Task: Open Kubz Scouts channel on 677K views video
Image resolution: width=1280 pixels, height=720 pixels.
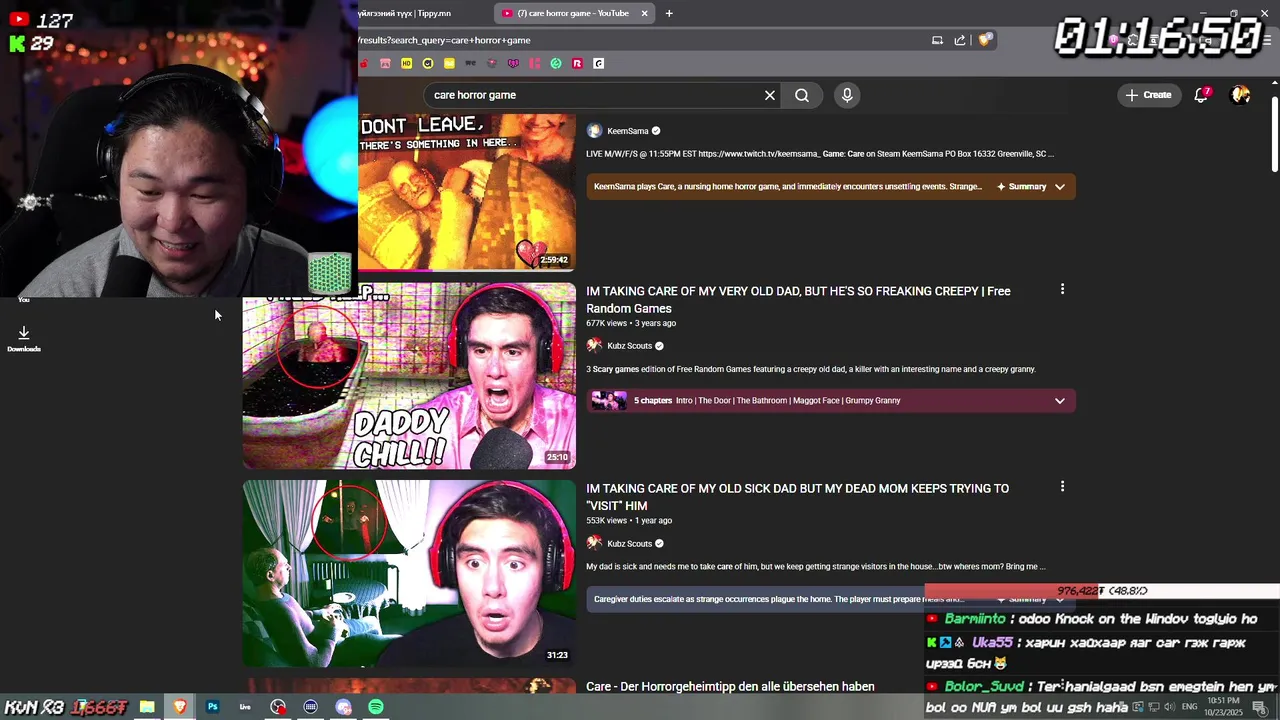Action: pos(629,346)
